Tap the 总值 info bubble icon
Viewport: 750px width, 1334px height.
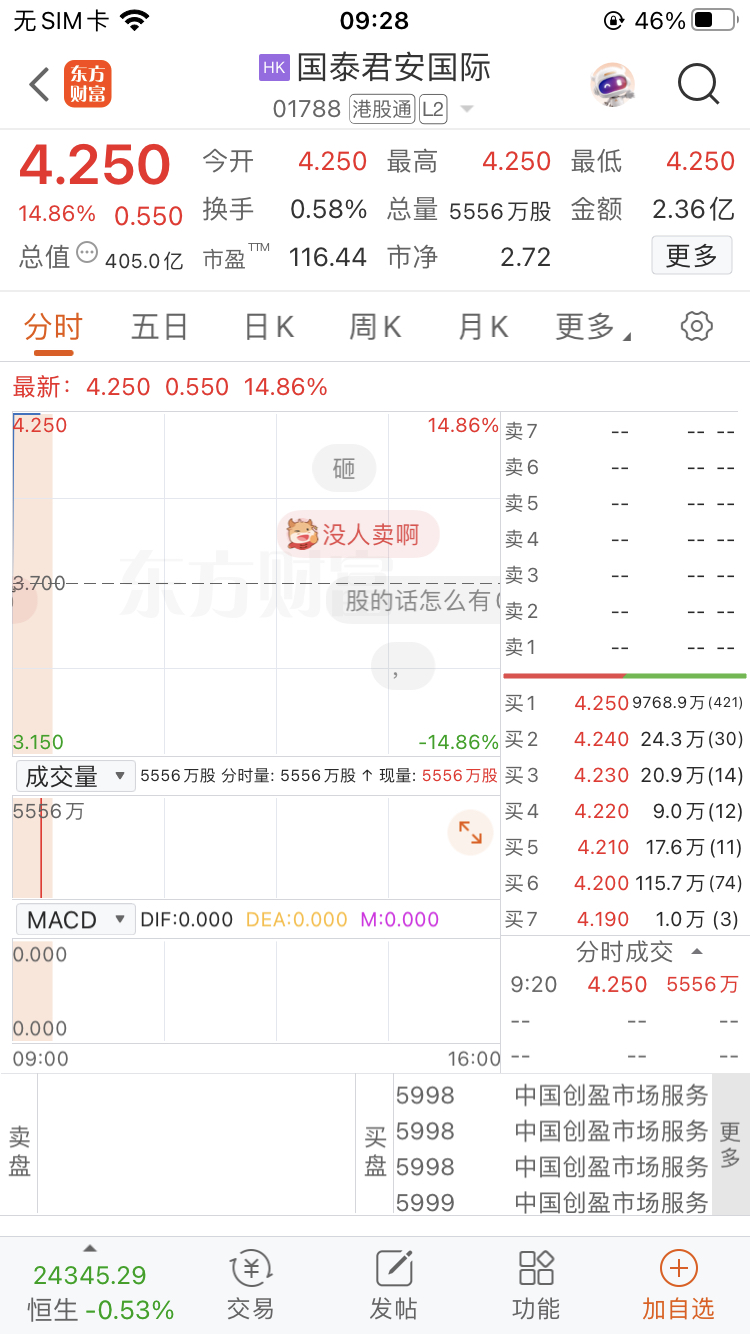(87, 253)
